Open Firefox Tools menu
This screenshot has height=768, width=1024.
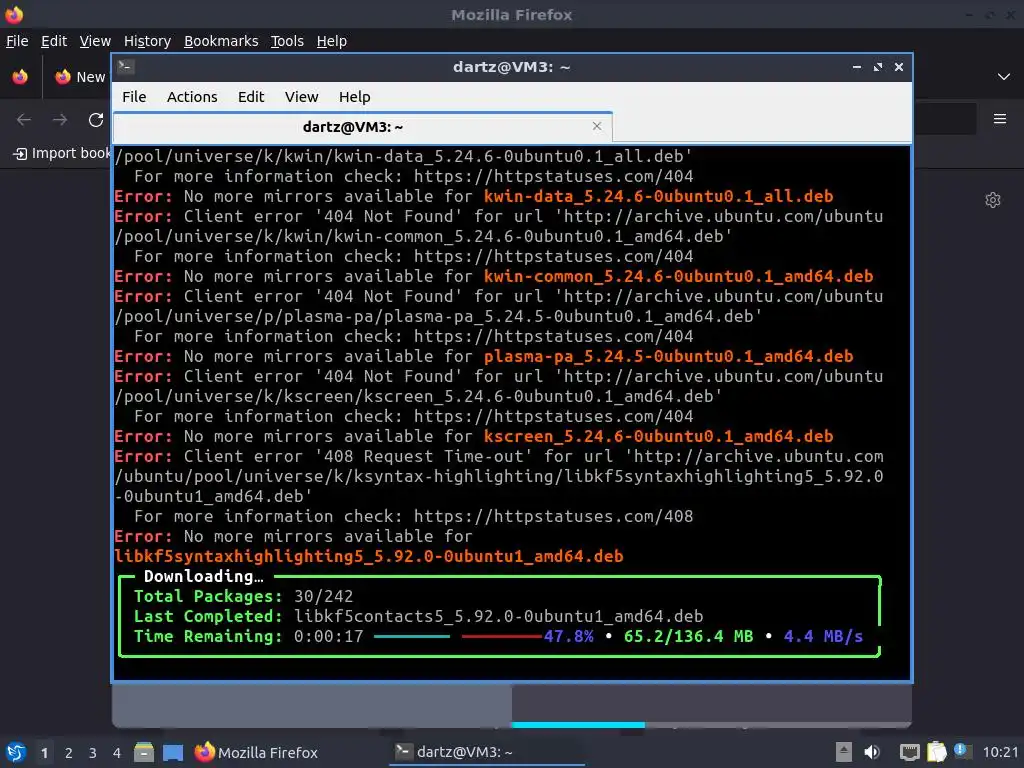point(287,41)
